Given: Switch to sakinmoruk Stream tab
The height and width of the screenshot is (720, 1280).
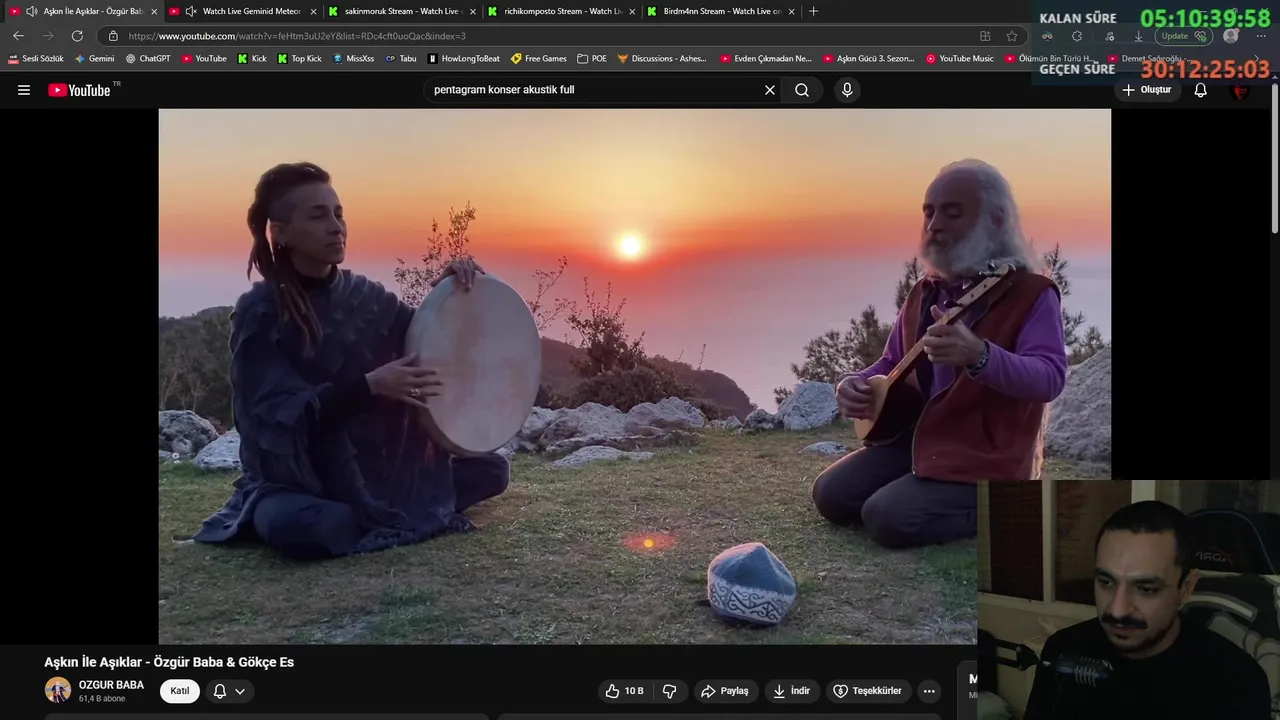Looking at the screenshot, I should (401, 11).
